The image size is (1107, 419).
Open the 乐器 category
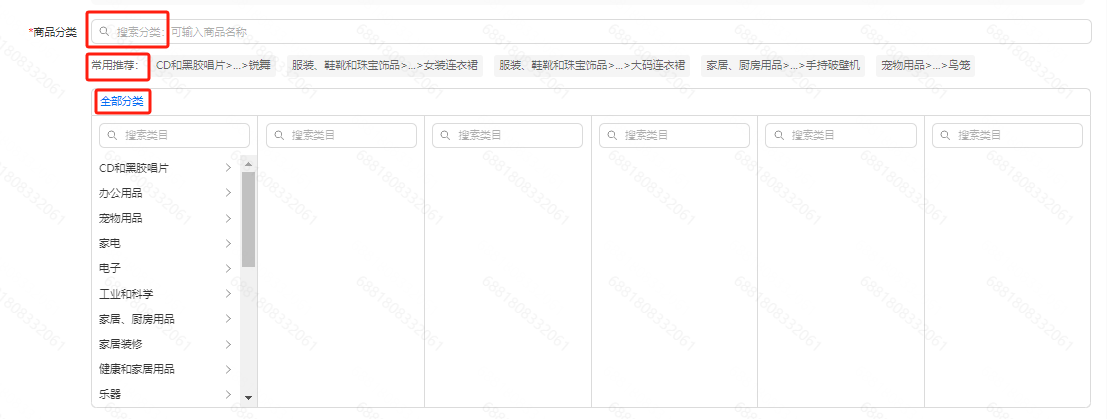(110, 394)
